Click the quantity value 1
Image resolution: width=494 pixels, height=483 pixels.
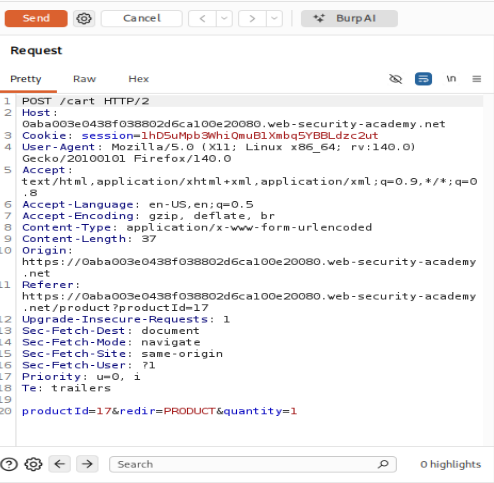click(293, 411)
